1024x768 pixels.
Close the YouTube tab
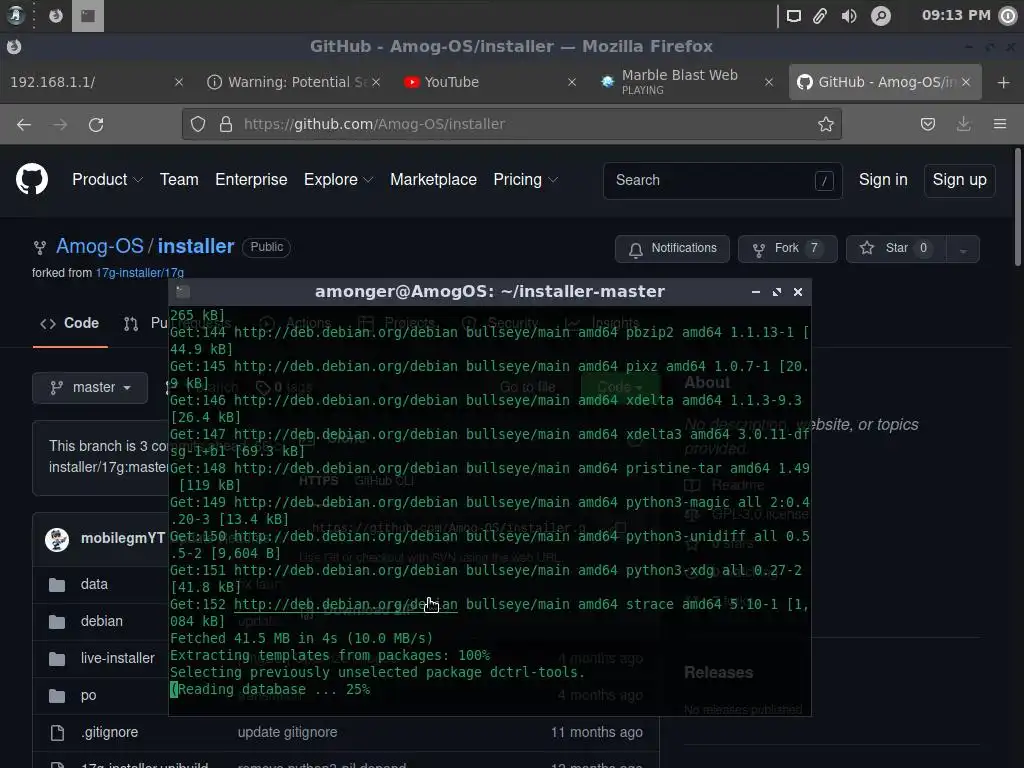point(572,82)
